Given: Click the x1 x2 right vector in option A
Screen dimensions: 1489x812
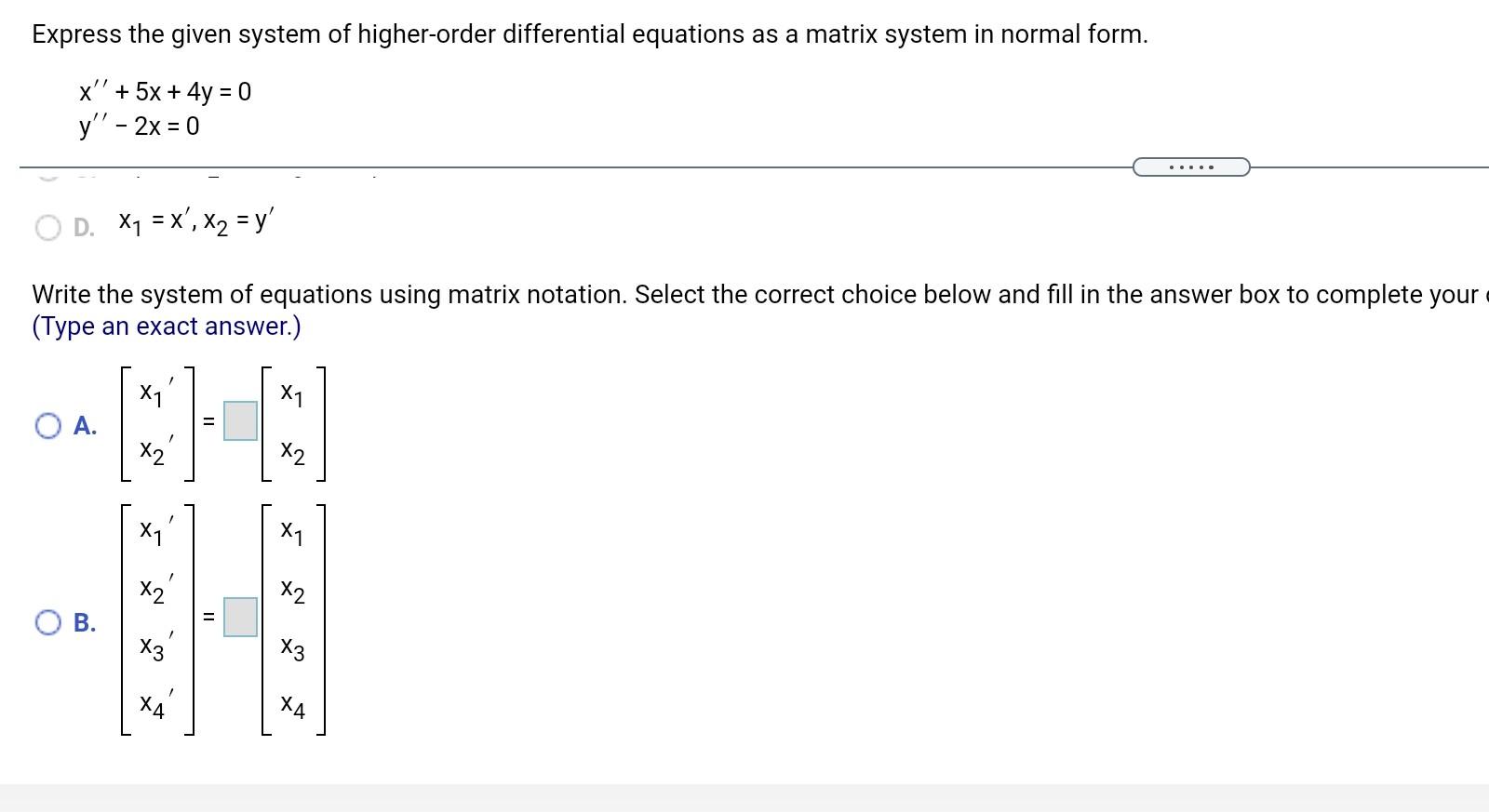Looking at the screenshot, I should pos(293,424).
